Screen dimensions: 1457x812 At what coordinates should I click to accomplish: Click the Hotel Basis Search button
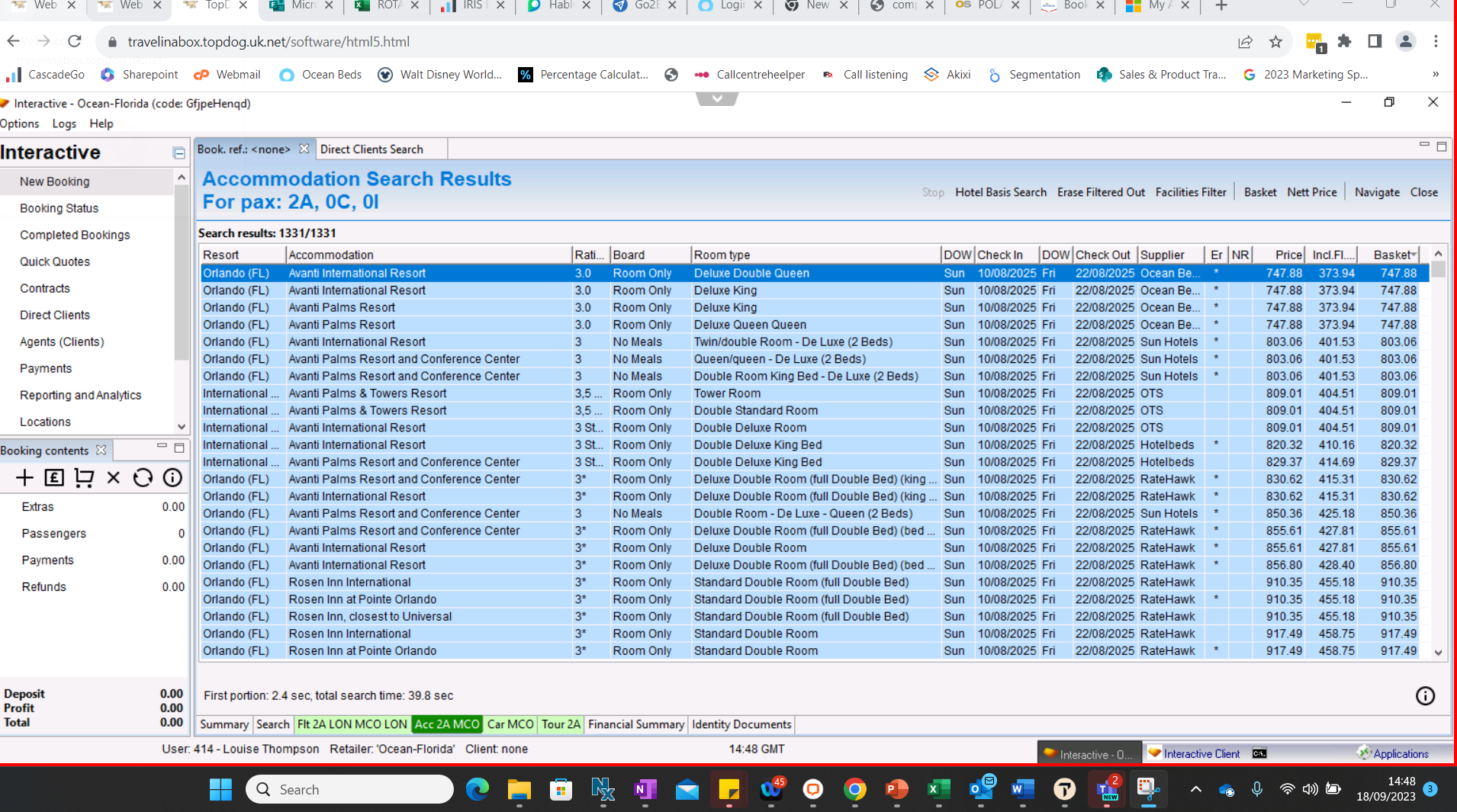coord(1001,192)
